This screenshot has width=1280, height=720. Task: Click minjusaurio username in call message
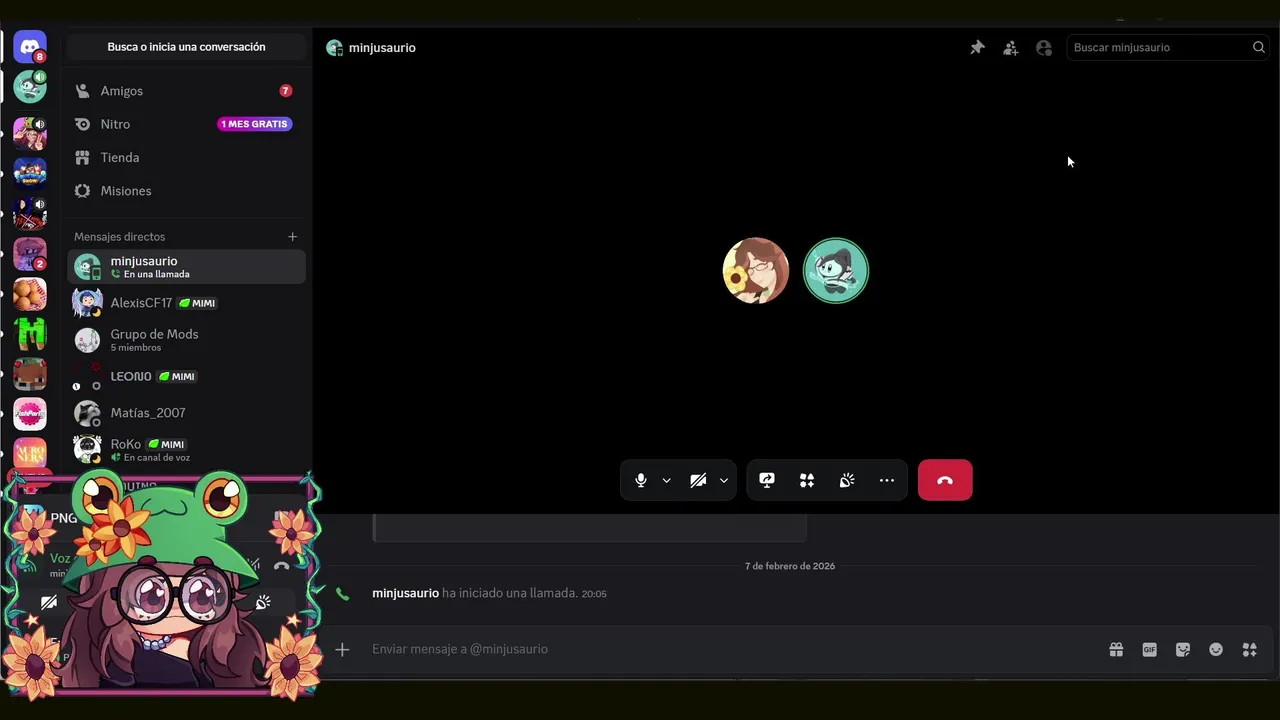405,593
